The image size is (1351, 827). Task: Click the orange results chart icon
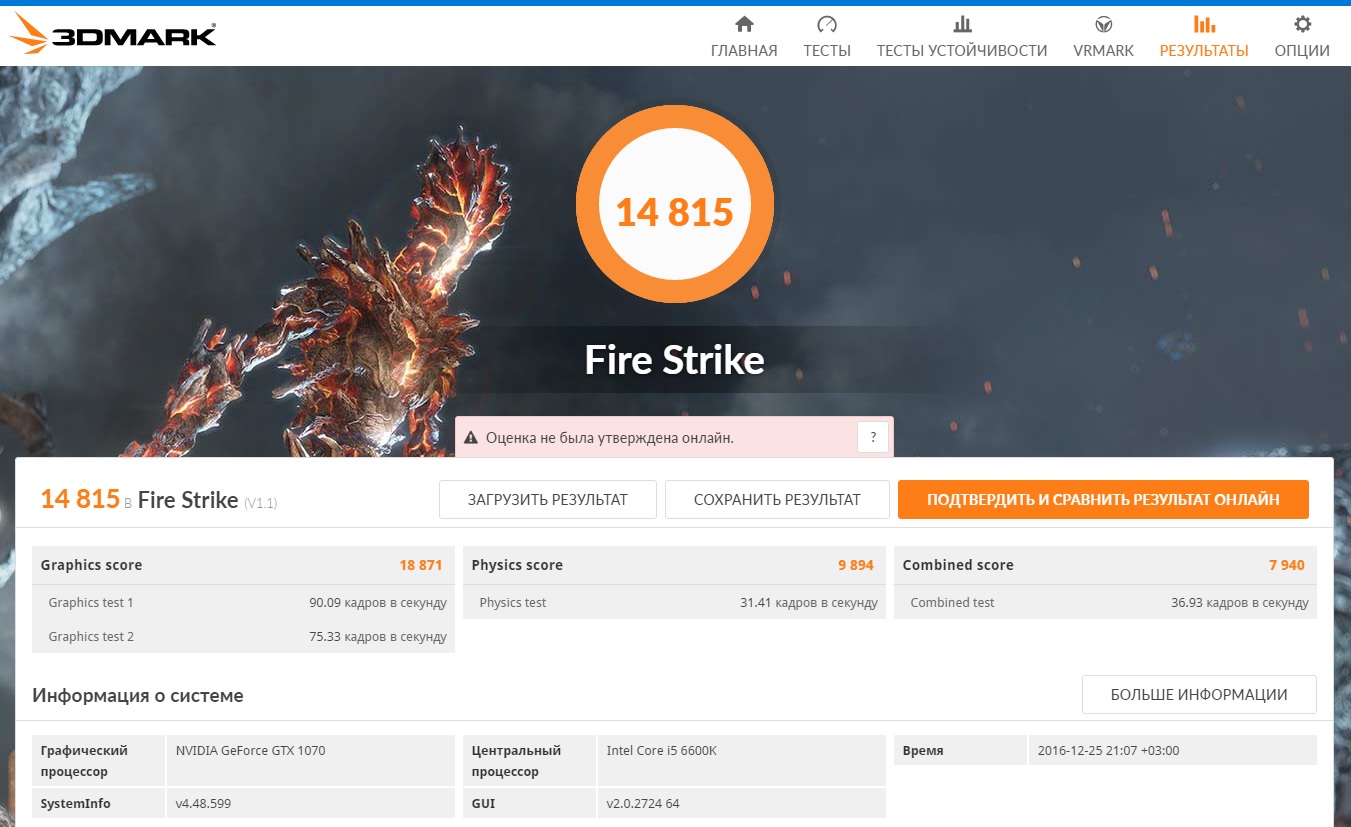pyautogui.click(x=1204, y=24)
